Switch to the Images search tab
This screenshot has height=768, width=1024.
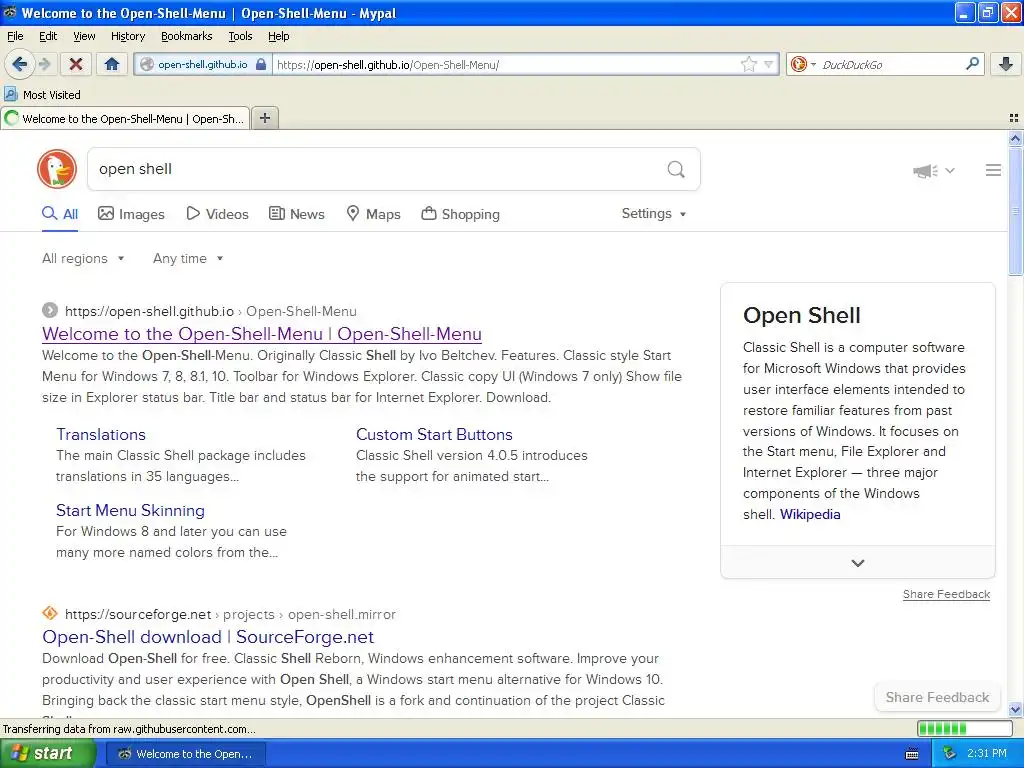point(131,214)
